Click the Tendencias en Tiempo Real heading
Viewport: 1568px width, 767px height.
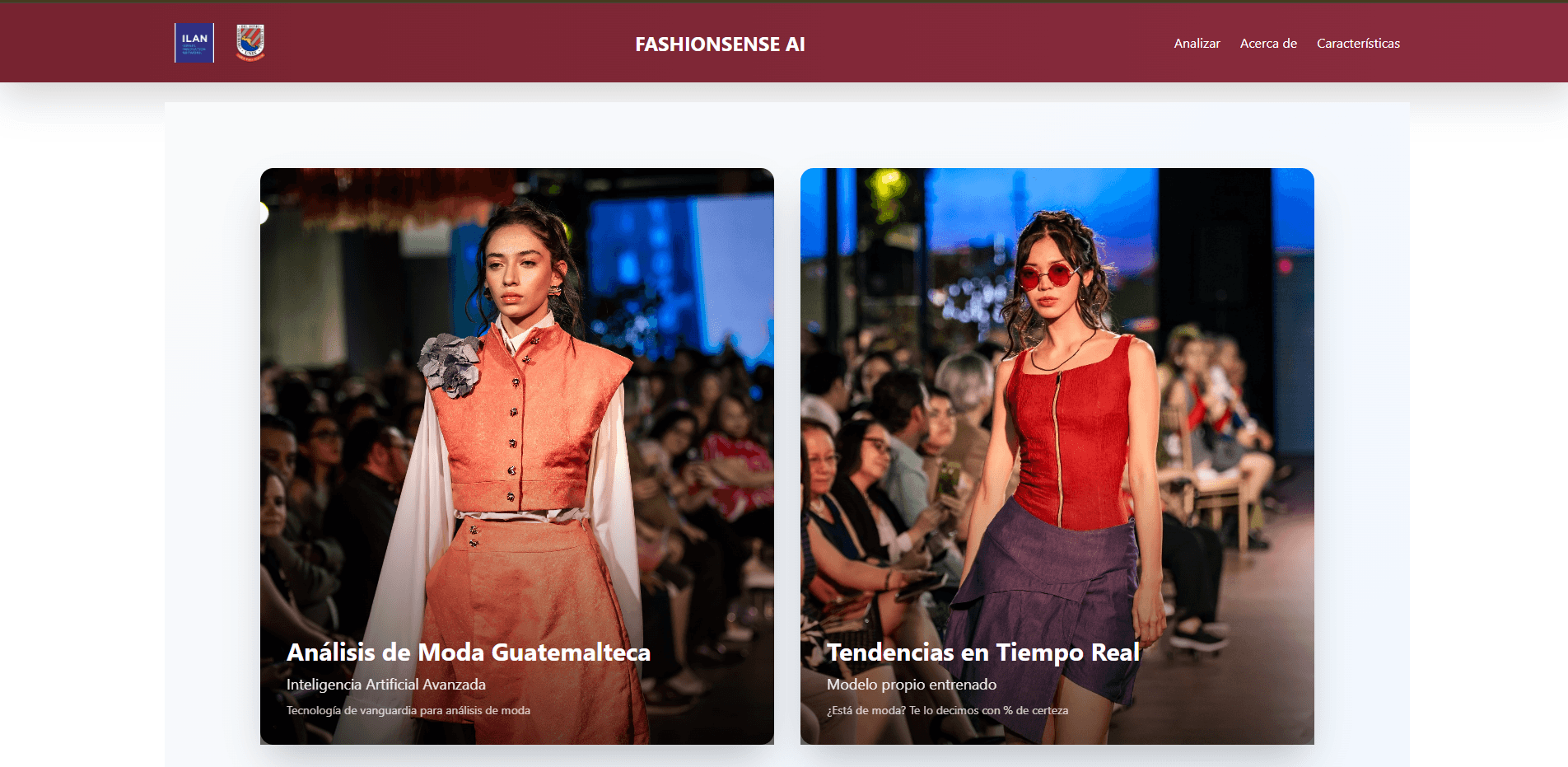pyautogui.click(x=983, y=652)
